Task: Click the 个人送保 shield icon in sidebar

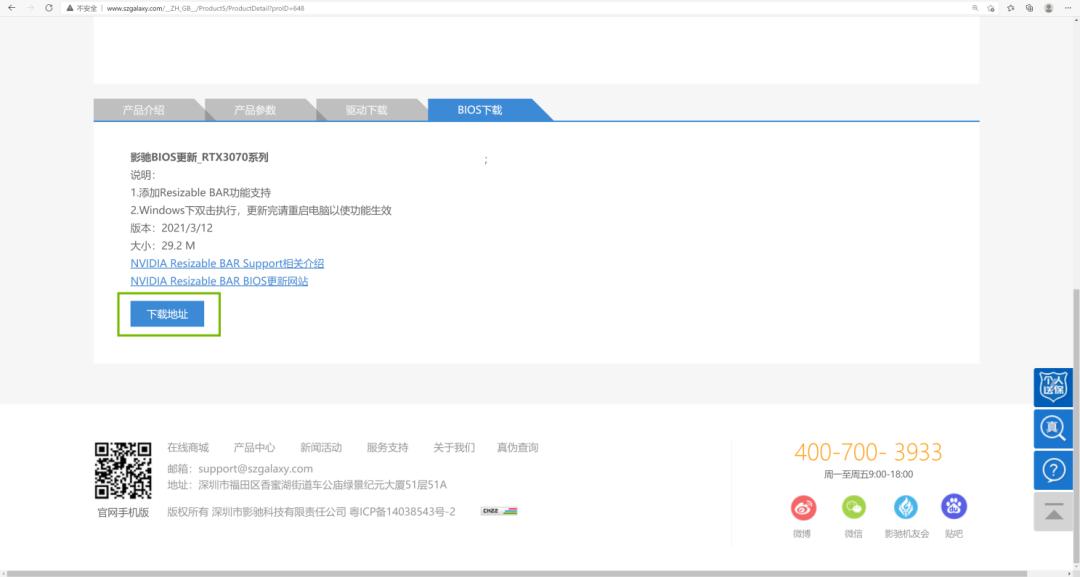Action: 1053,387
